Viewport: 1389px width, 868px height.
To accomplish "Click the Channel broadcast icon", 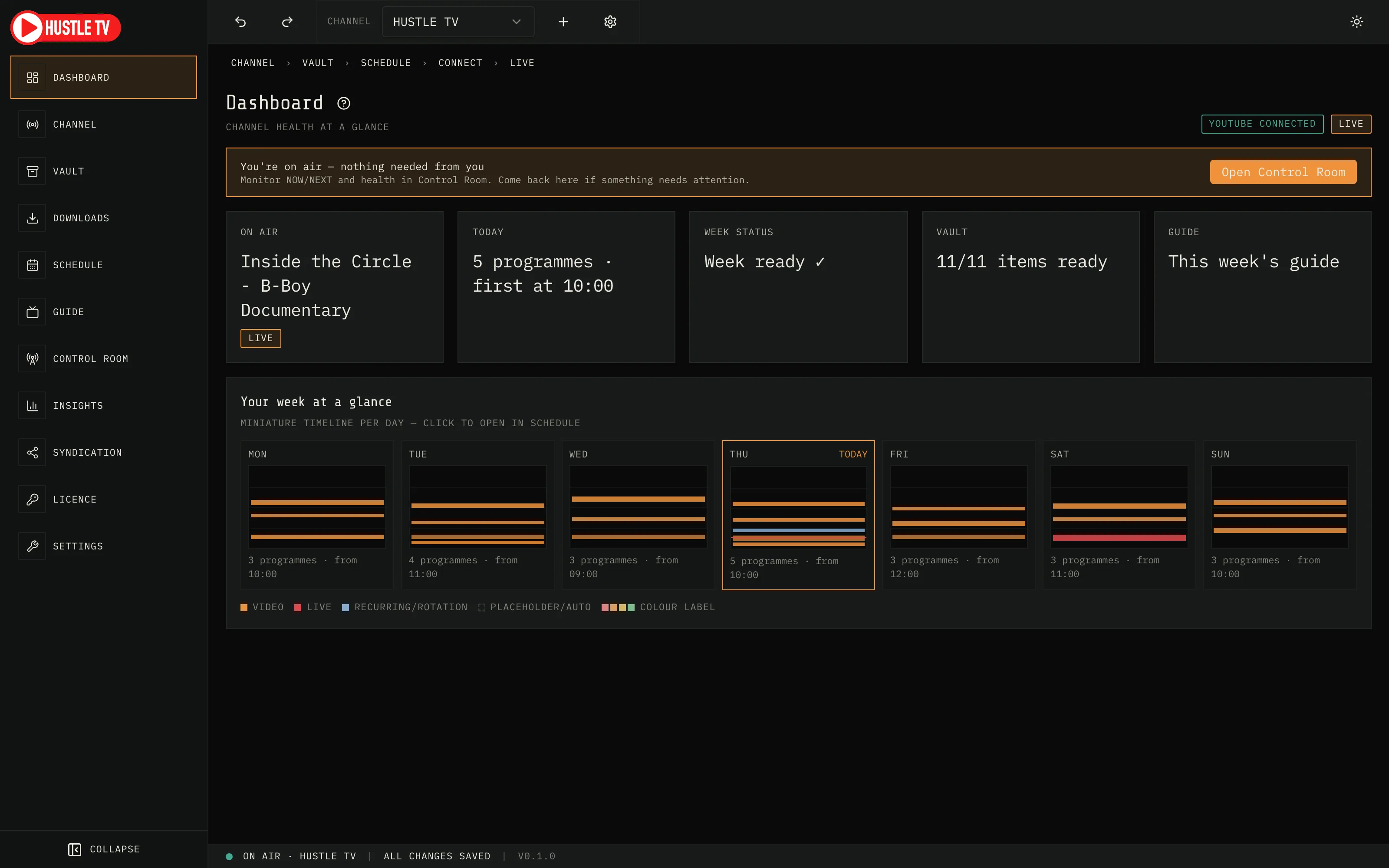I will [x=32, y=125].
